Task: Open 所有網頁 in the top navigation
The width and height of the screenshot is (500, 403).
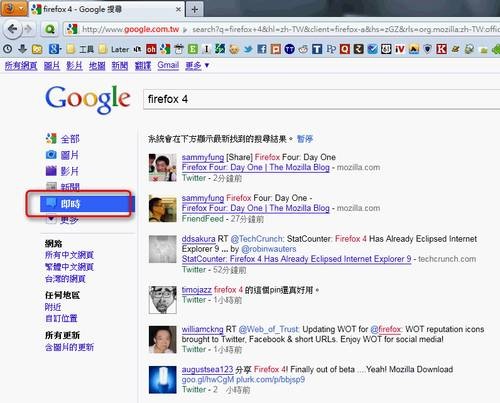Action: [x=21, y=66]
